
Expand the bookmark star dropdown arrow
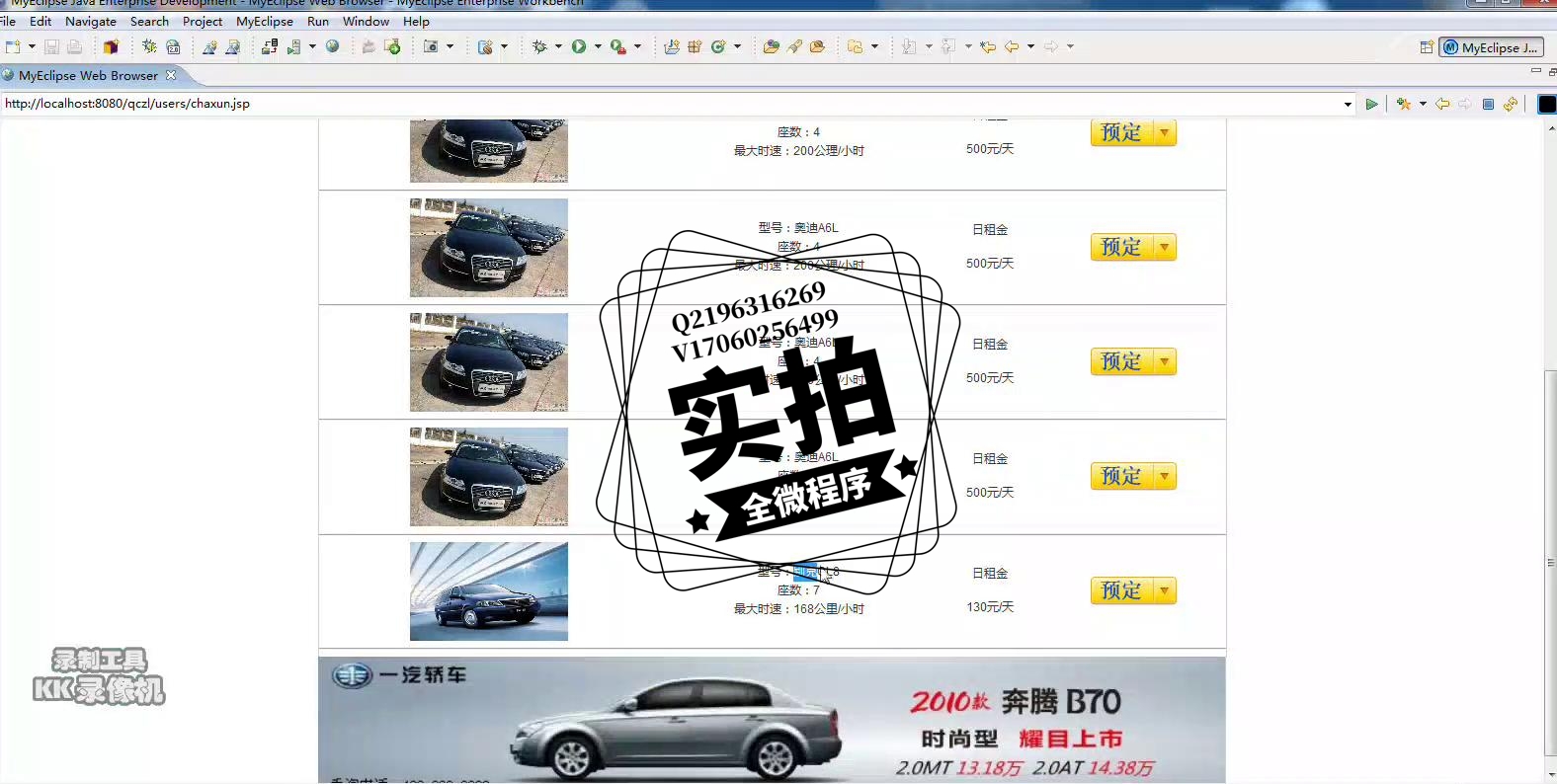[x=1423, y=104]
